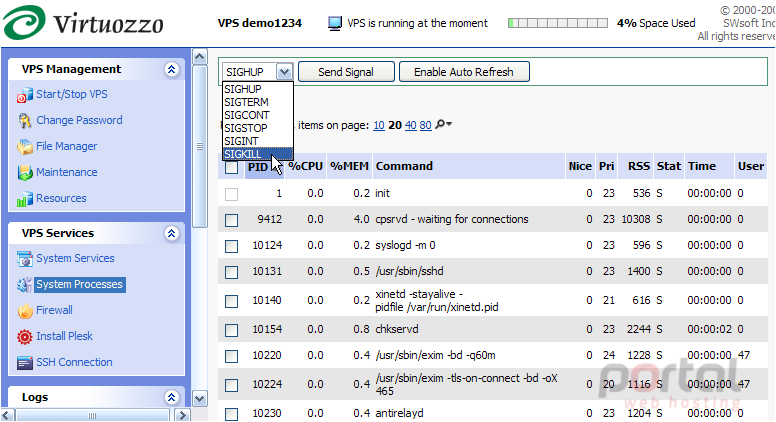The width and height of the screenshot is (776, 422).
Task: Tick the checkbox for sshd process 10131
Action: [x=231, y=272]
